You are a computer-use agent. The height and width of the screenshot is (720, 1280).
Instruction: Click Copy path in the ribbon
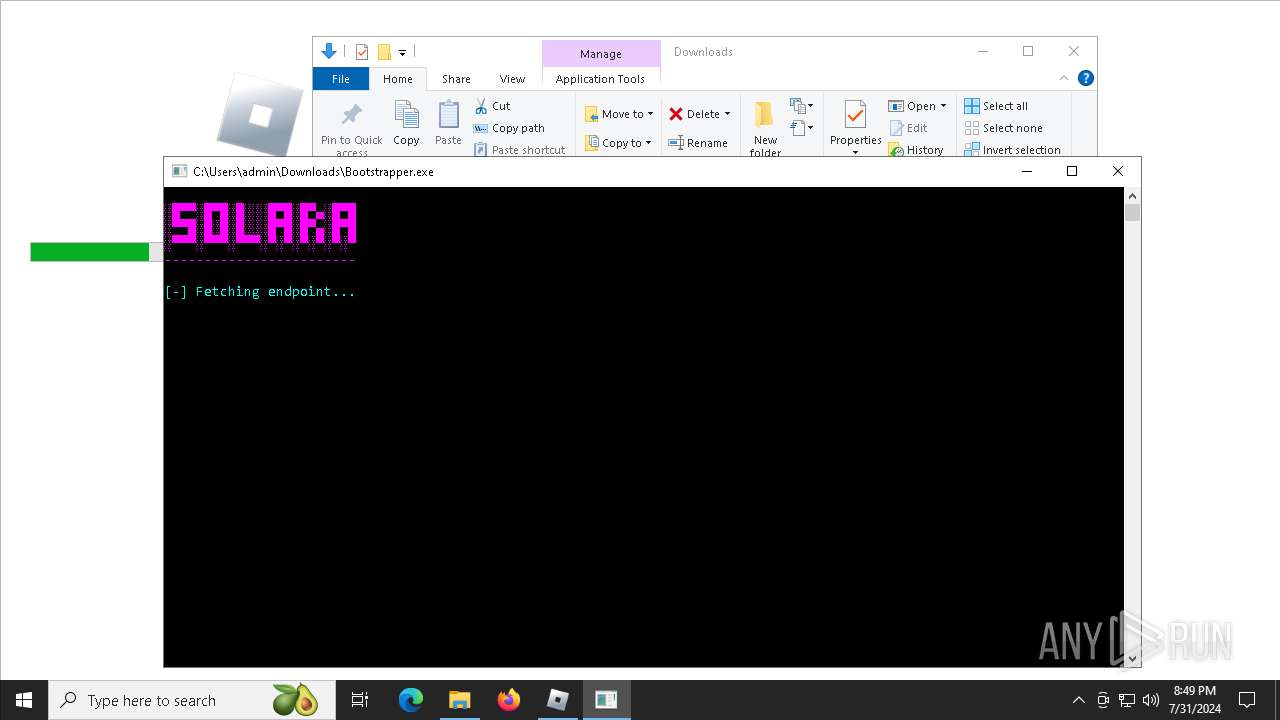509,128
